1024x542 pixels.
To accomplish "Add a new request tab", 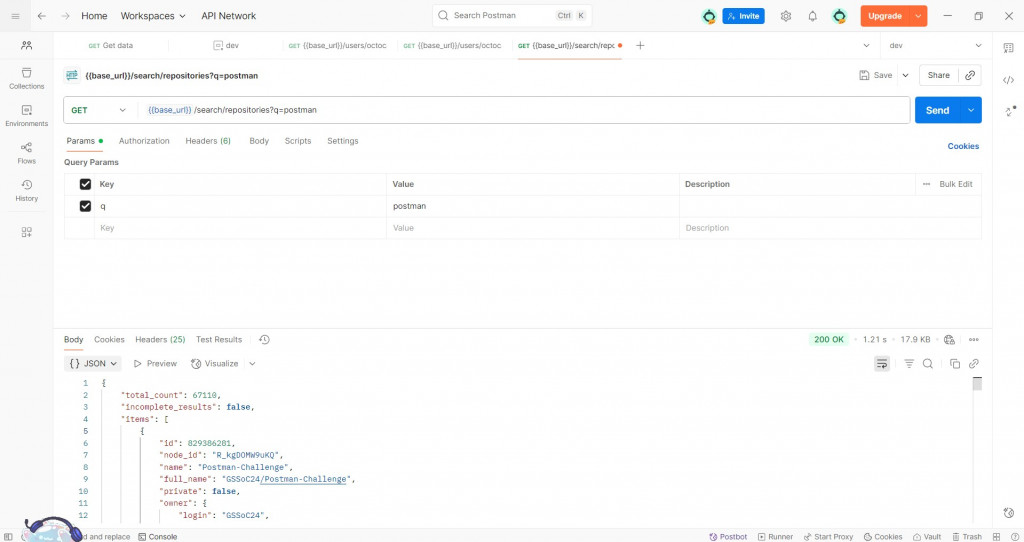I will point(640,46).
